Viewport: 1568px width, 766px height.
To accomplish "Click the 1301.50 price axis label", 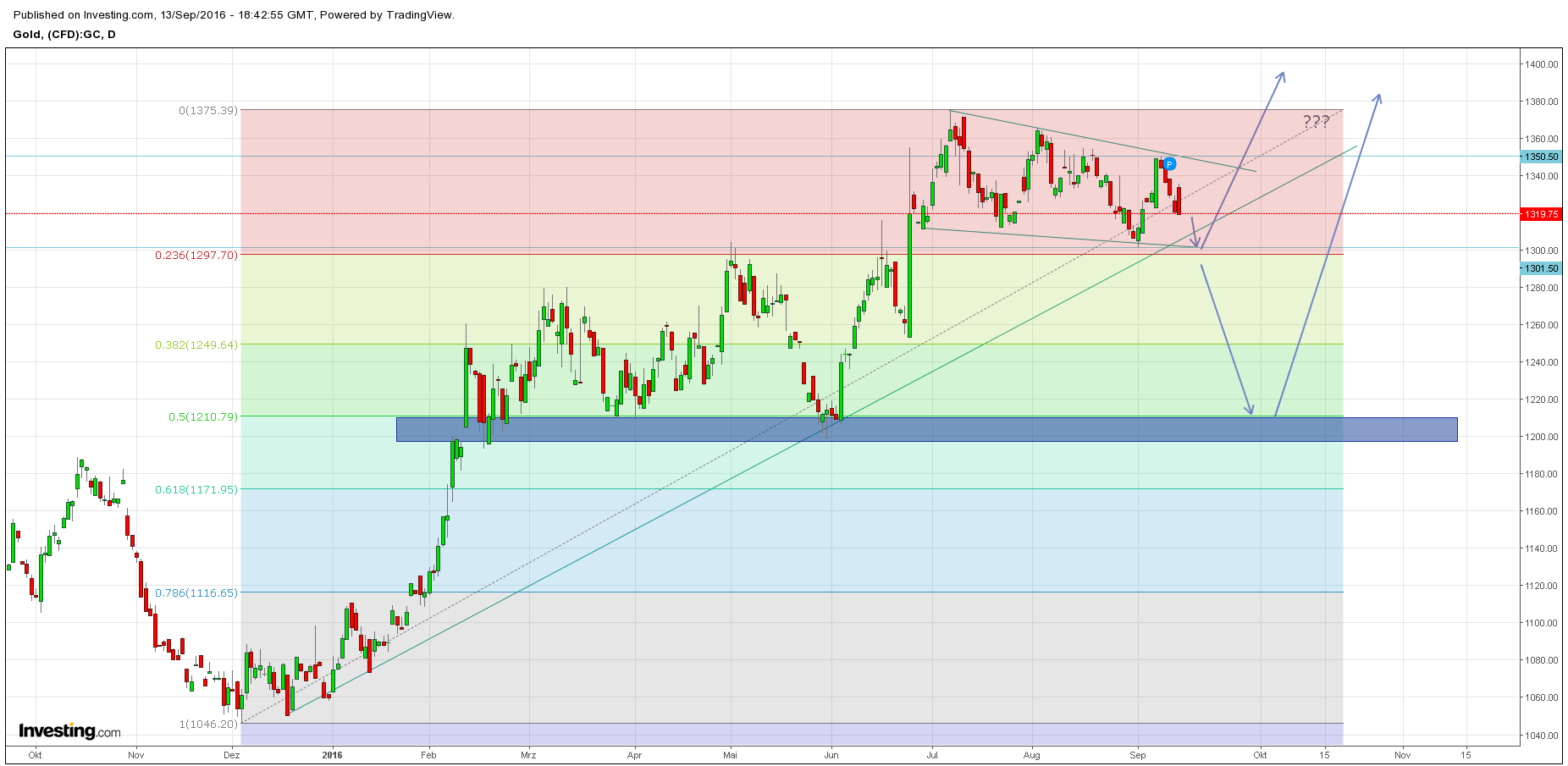I will point(1541,268).
